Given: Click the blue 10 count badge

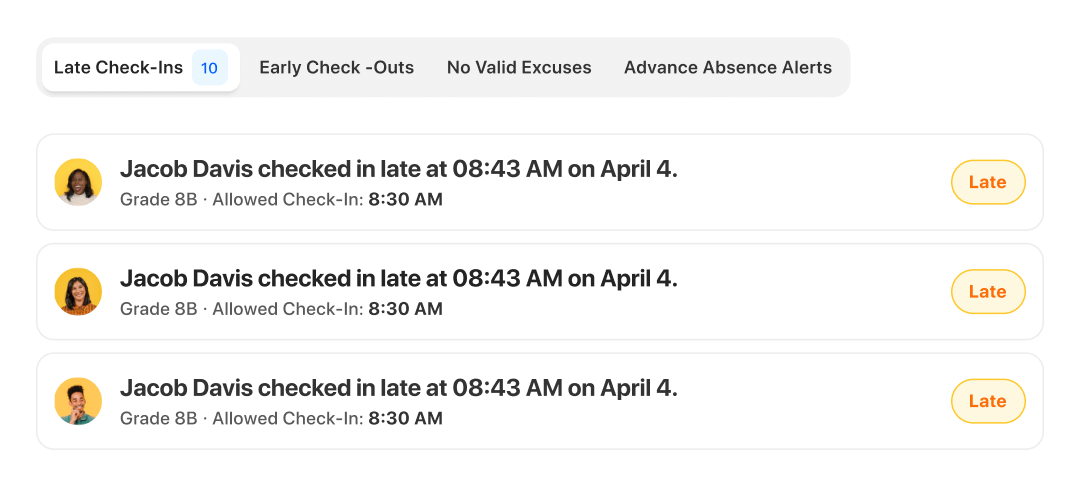Looking at the screenshot, I should pyautogui.click(x=209, y=68).
